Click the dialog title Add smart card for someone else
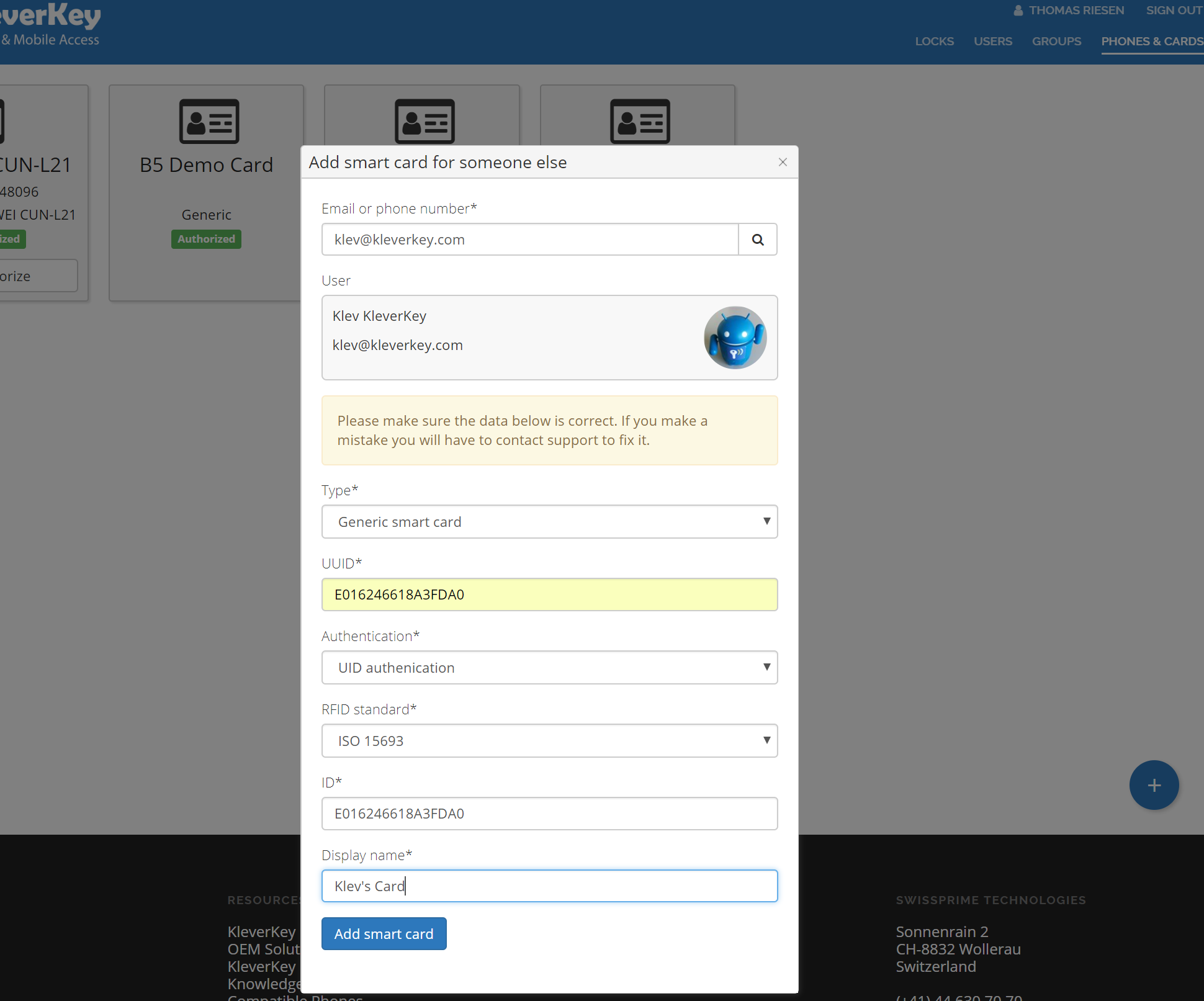Image resolution: width=1204 pixels, height=1001 pixels. pyautogui.click(x=438, y=163)
